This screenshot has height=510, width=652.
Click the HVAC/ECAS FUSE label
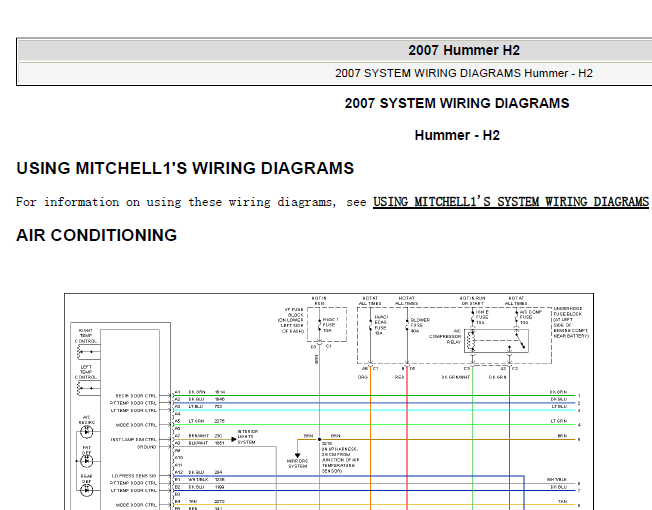coord(380,325)
